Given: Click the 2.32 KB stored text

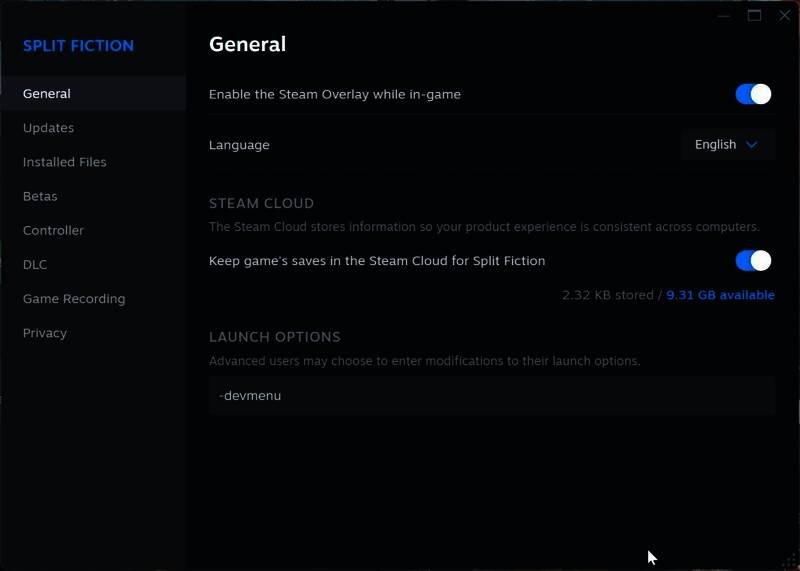Looking at the screenshot, I should (x=606, y=295).
